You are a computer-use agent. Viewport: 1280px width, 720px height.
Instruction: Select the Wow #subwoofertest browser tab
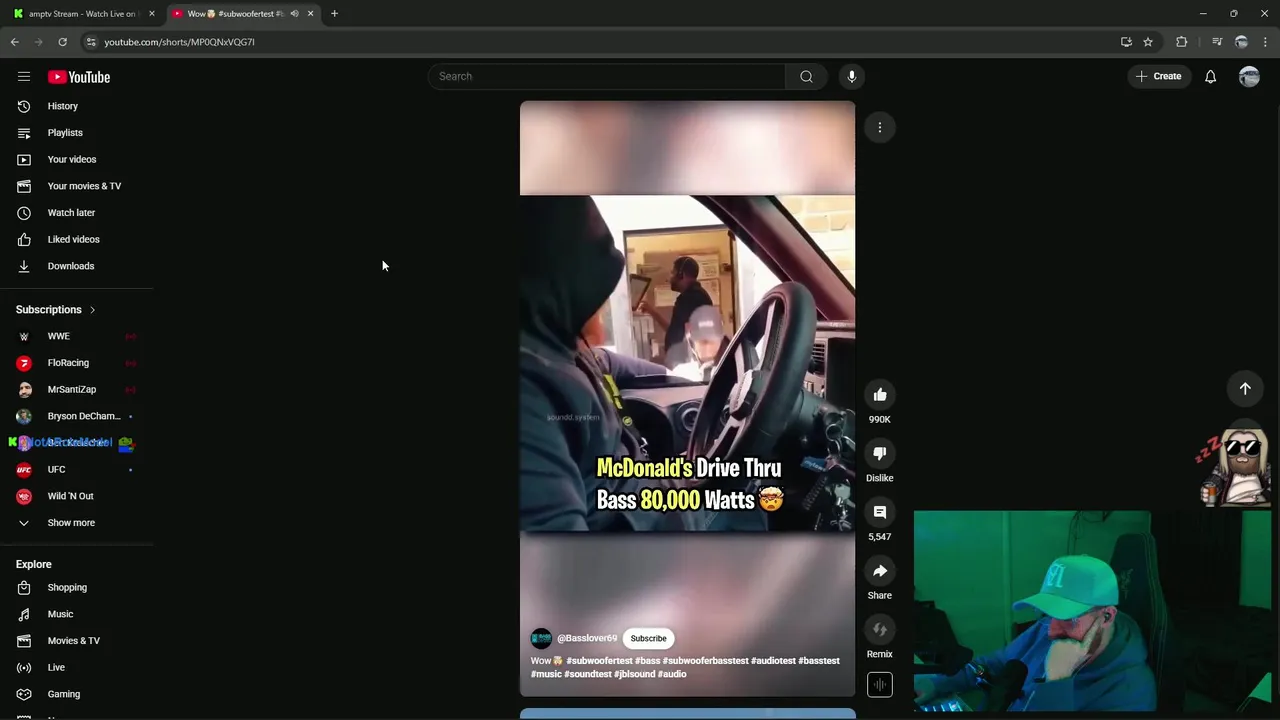(x=236, y=14)
